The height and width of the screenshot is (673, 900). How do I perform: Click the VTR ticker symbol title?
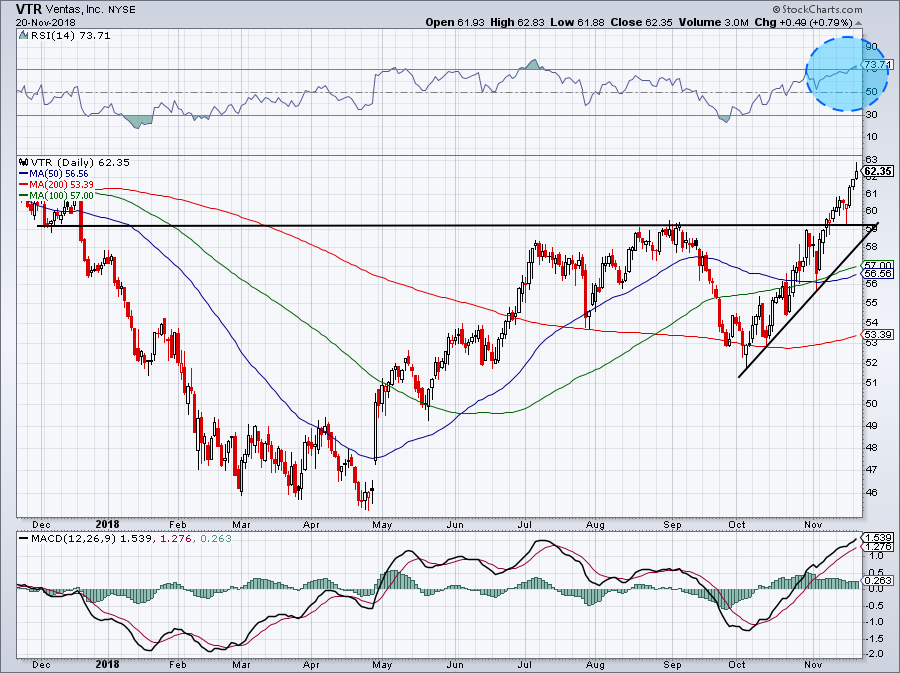tap(29, 9)
